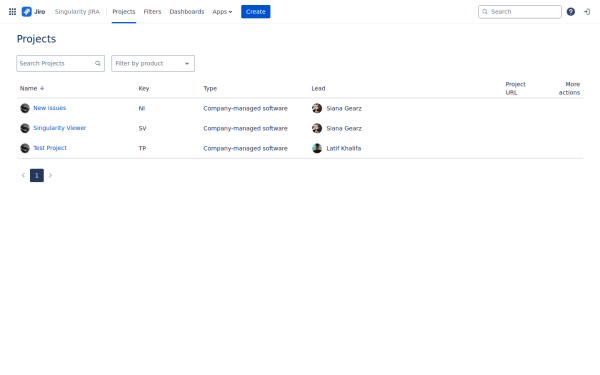This screenshot has height=375, width=600.
Task: Click Siana Gearz avatar in Singularity Viewer row
Action: pos(317,128)
